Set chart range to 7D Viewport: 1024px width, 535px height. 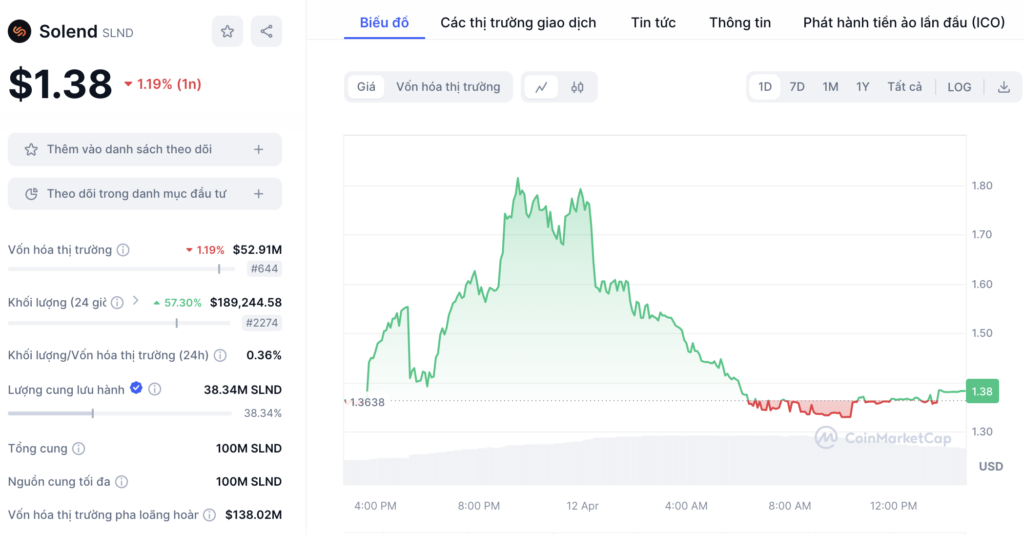pos(797,87)
